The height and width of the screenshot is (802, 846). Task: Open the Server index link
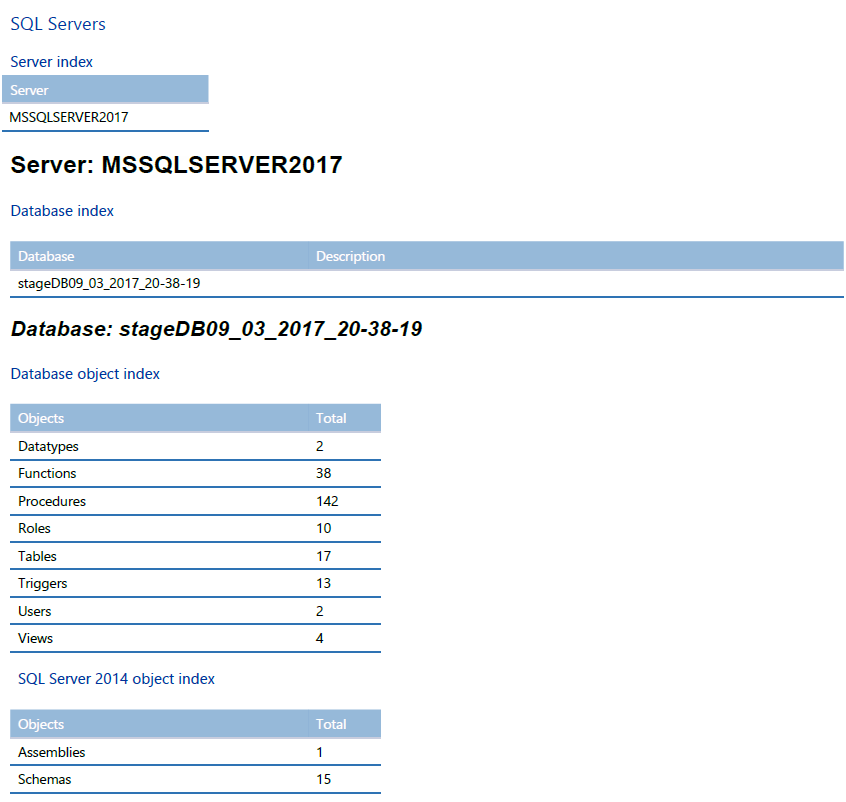point(51,62)
